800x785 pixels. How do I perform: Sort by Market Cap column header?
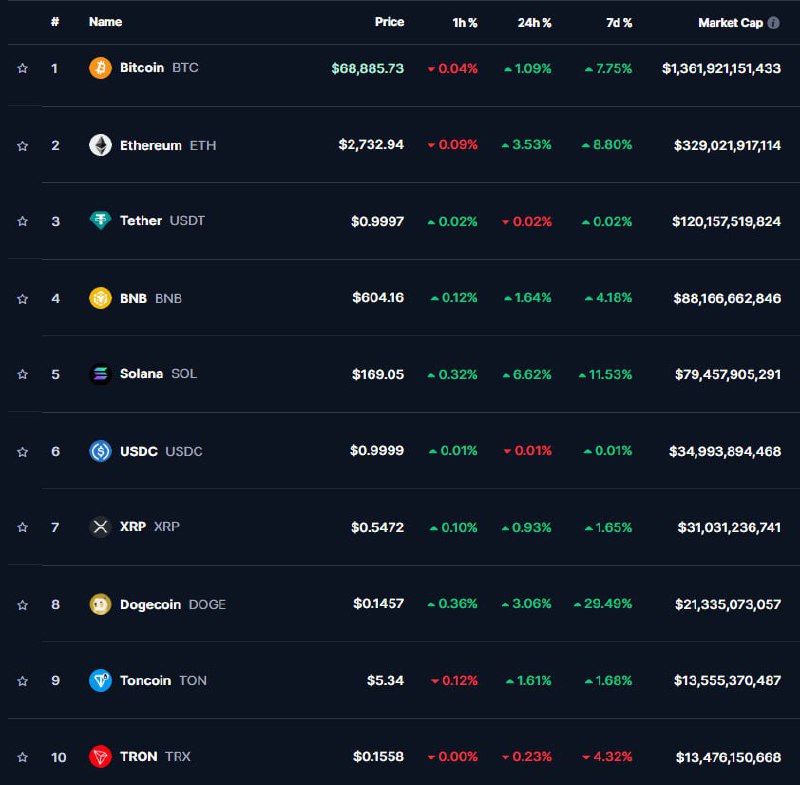coord(730,22)
